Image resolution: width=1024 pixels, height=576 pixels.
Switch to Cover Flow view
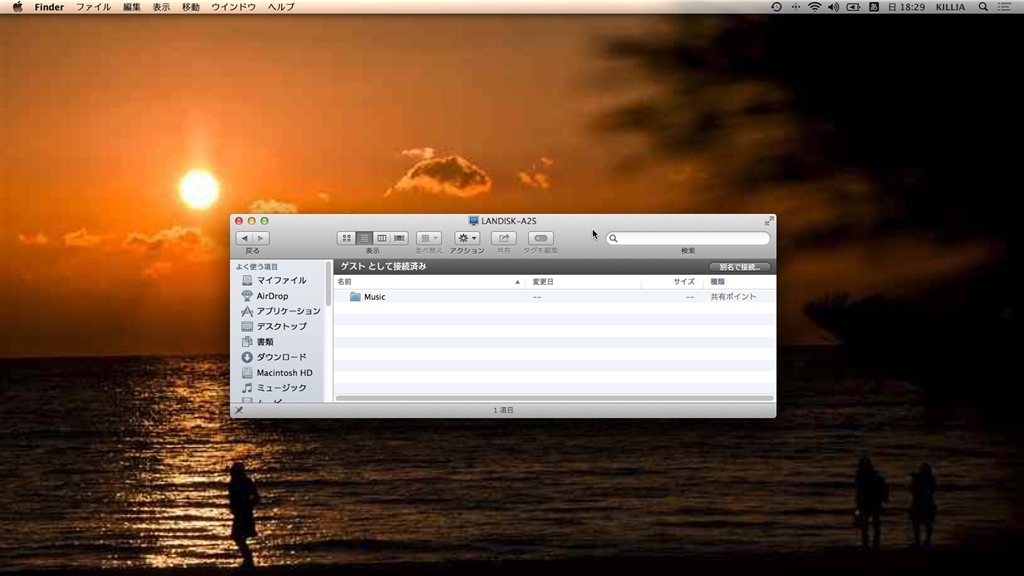[x=400, y=238]
